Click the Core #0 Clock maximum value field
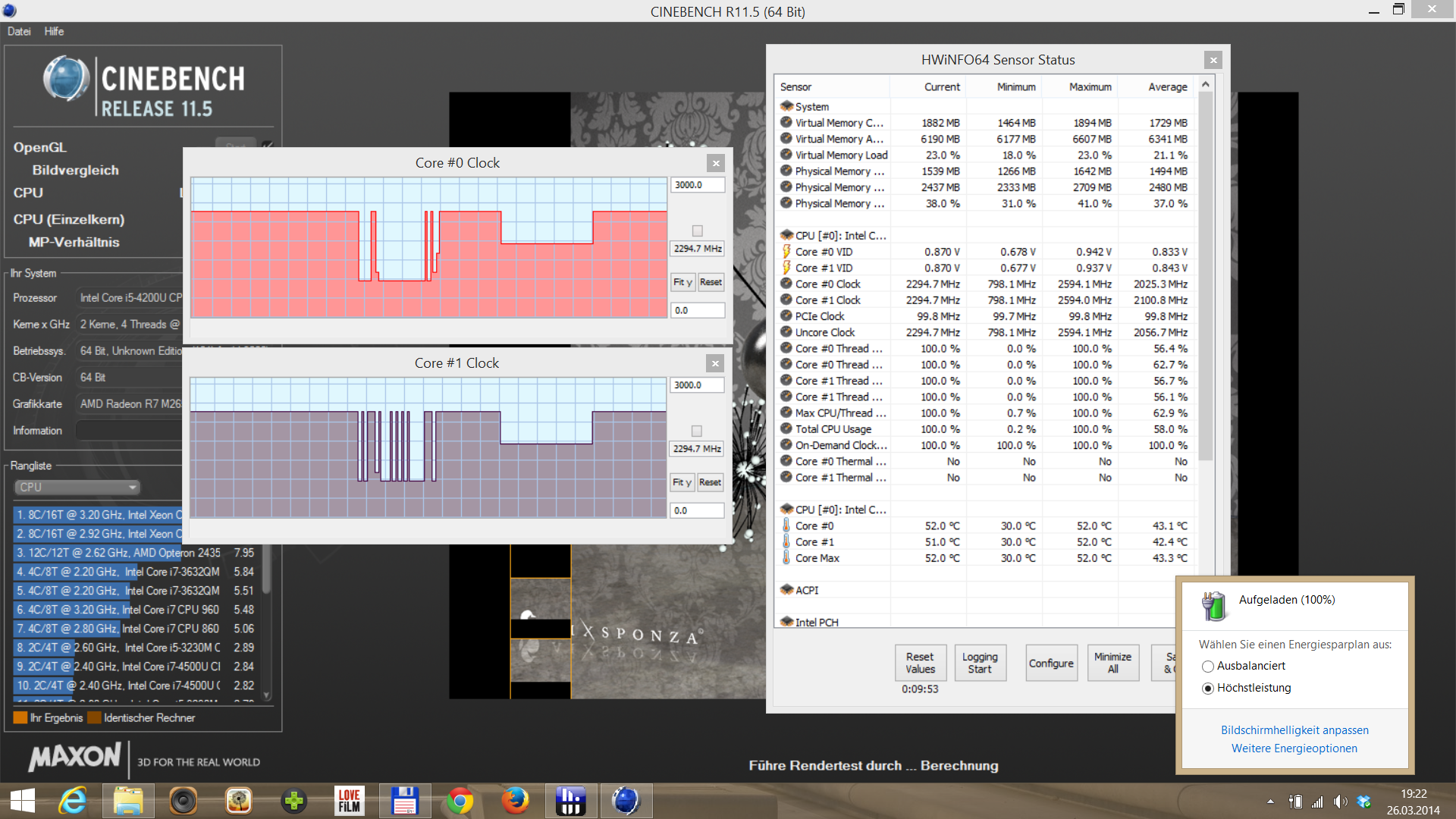This screenshot has width=1456, height=819. 697,185
